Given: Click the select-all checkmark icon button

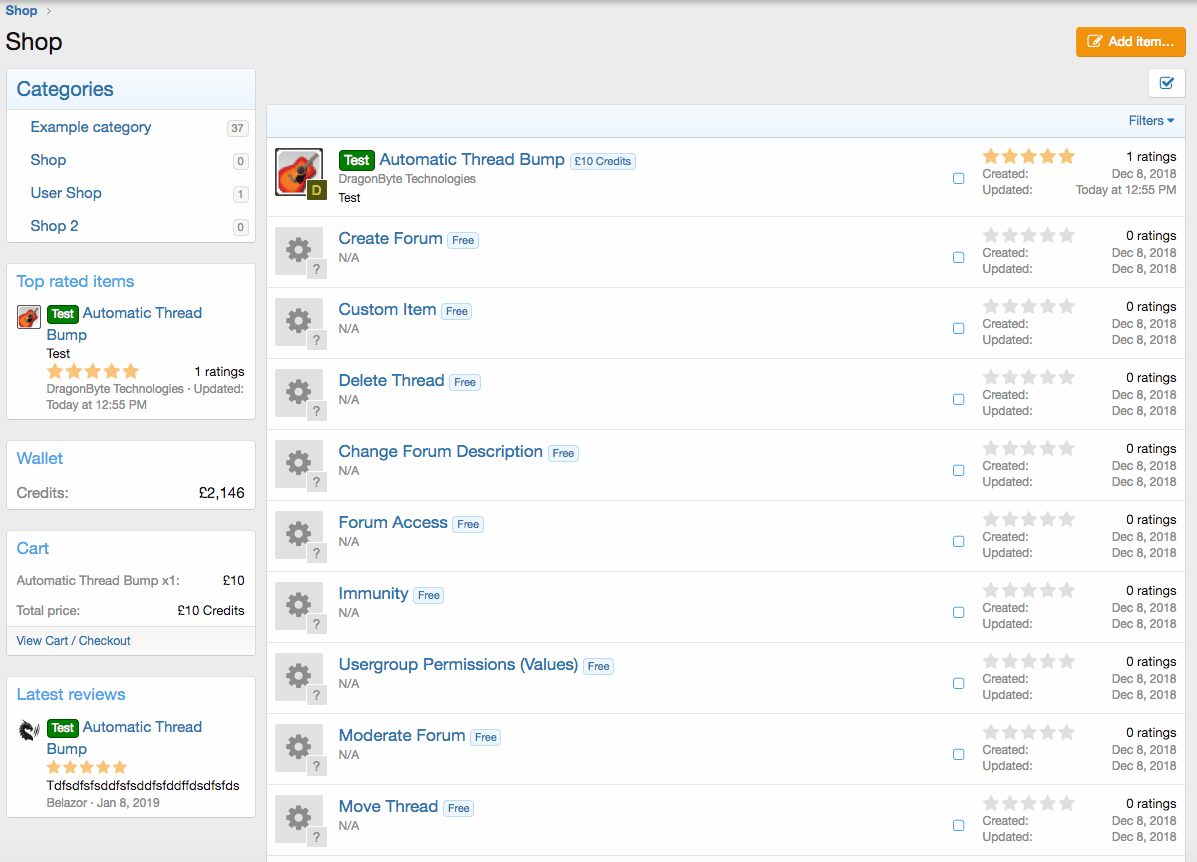Looking at the screenshot, I should coord(1166,83).
